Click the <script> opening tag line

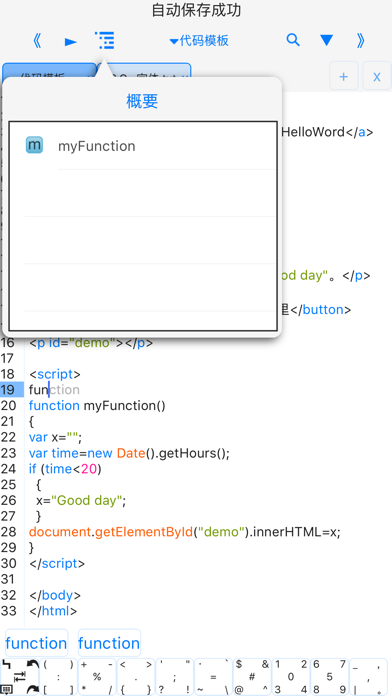pos(55,374)
